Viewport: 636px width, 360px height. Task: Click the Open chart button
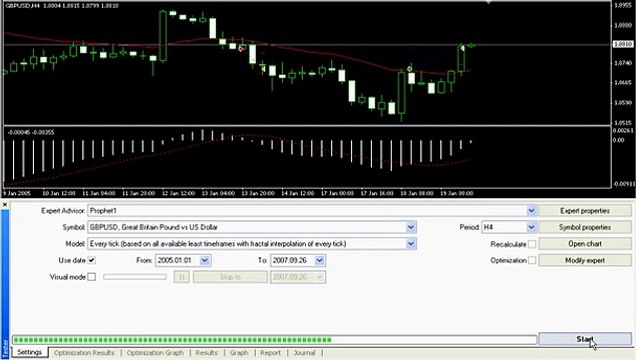584,244
